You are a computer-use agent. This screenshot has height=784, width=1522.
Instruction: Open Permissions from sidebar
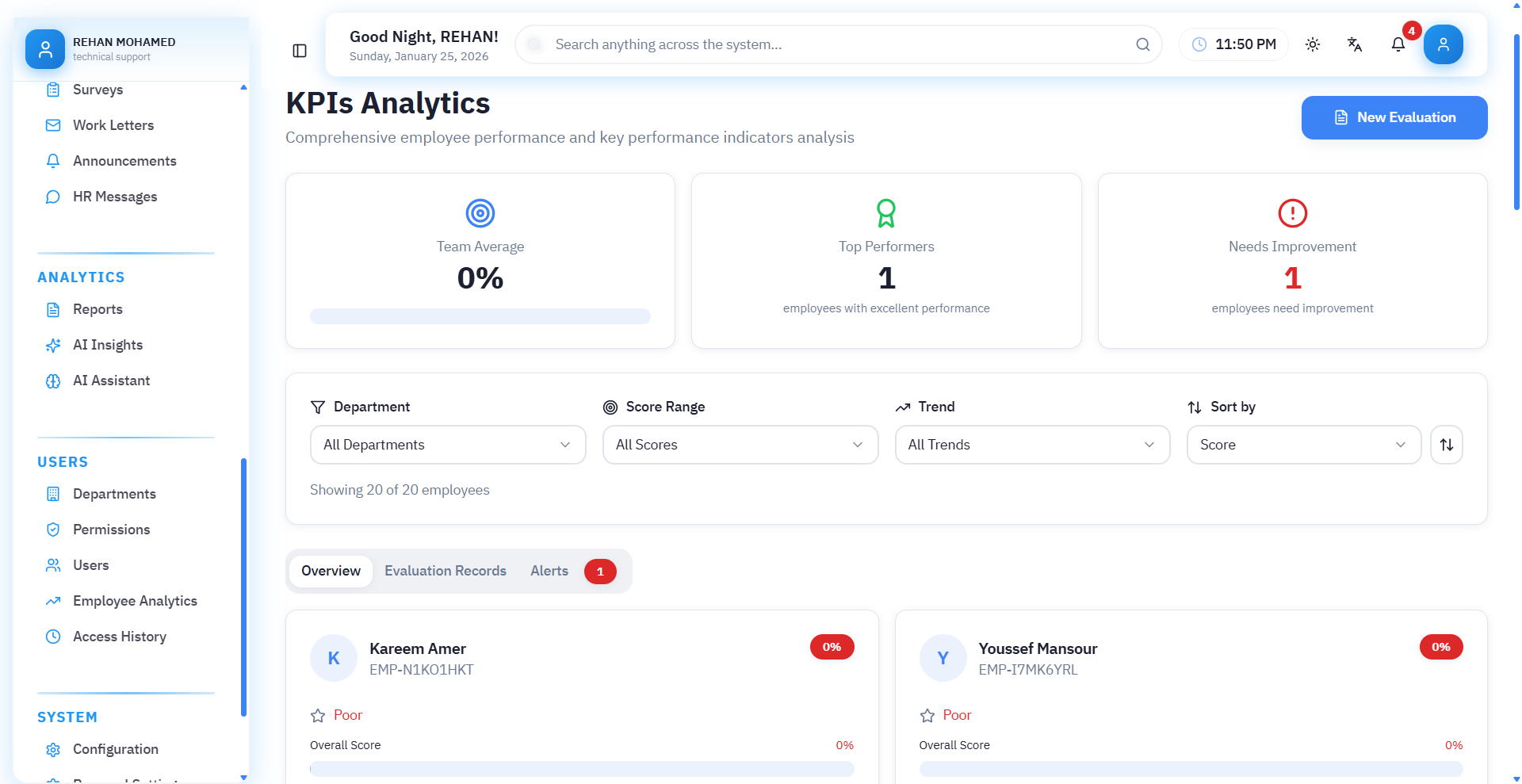[x=111, y=530]
